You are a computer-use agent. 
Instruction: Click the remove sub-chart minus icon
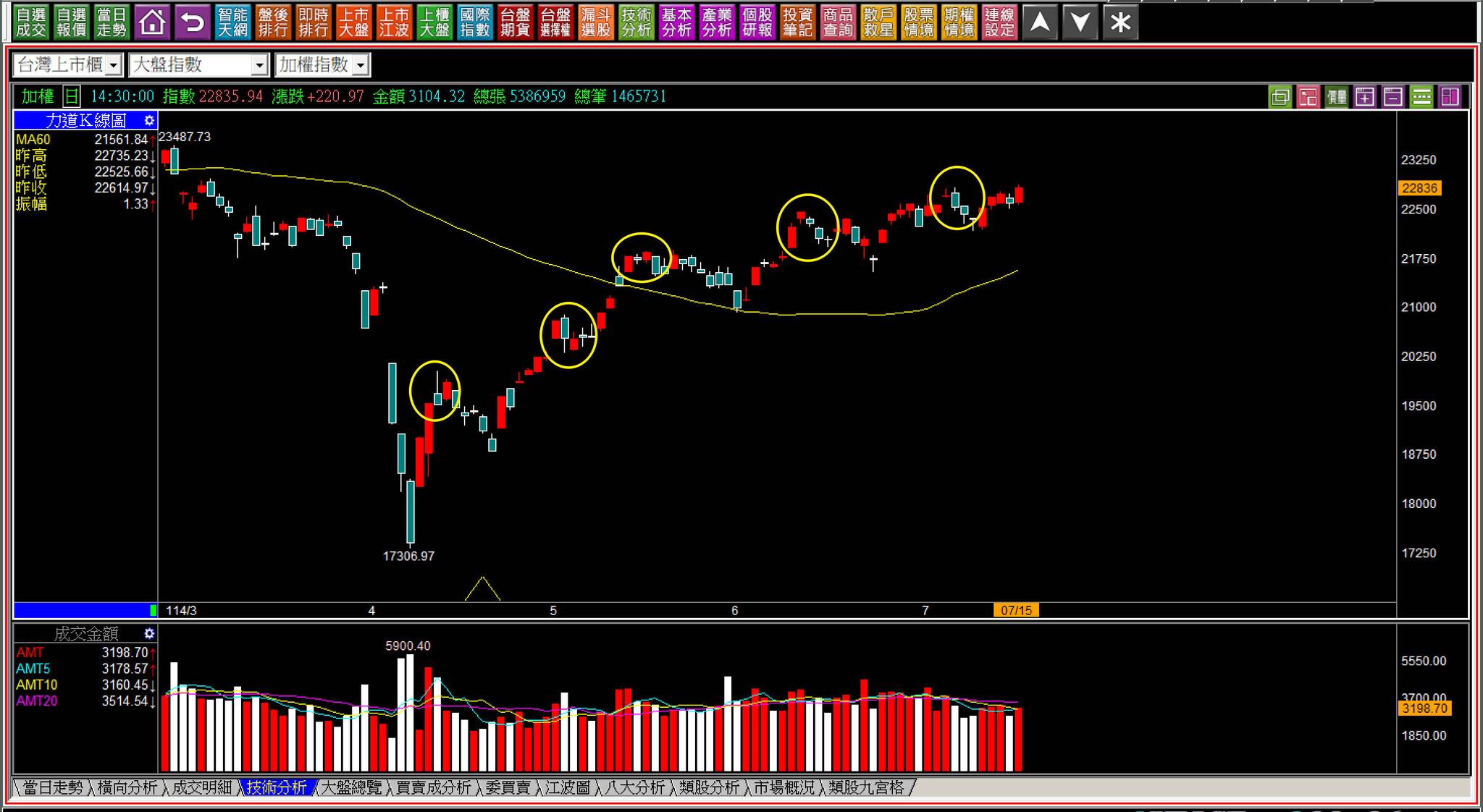point(1393,97)
